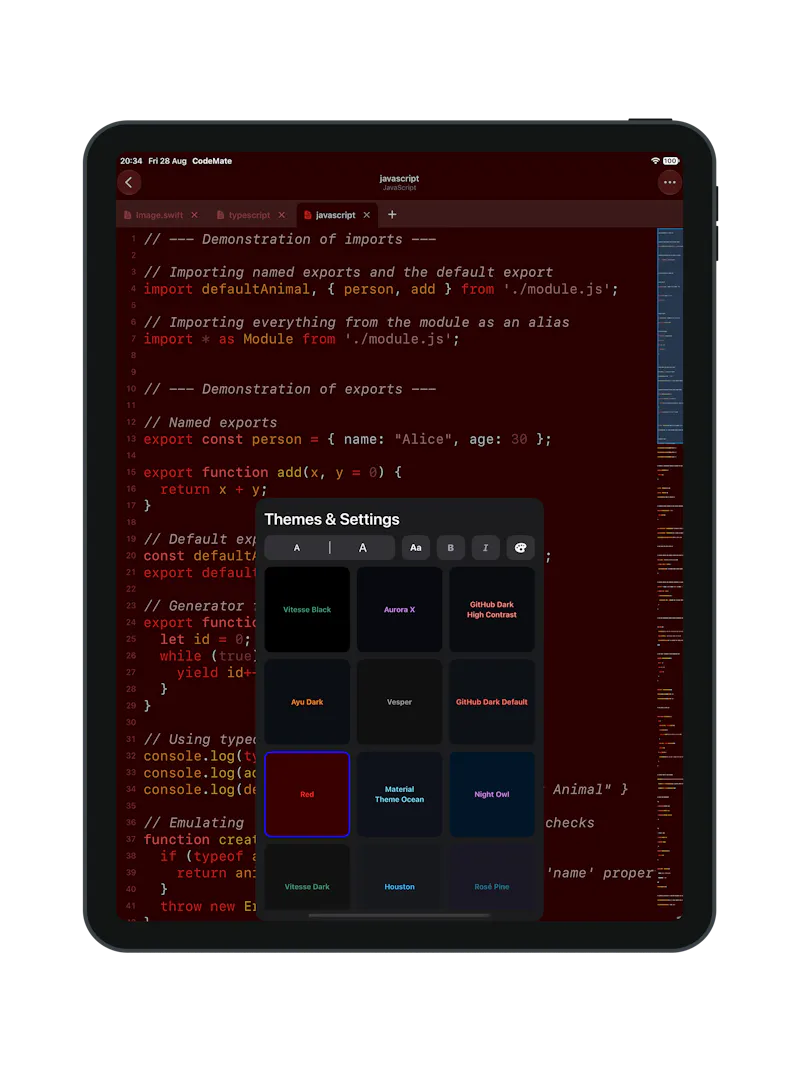Viewport: 800px width, 1067px height.
Task: Place cursor on 'Demonstration of imports' comment
Action: tap(290, 240)
